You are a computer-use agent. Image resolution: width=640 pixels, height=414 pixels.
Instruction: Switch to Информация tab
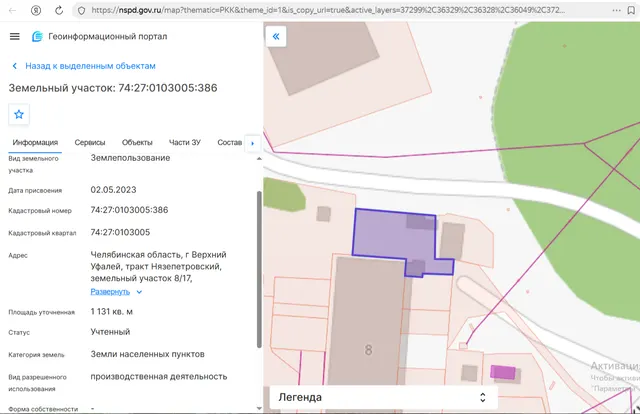(x=35, y=142)
